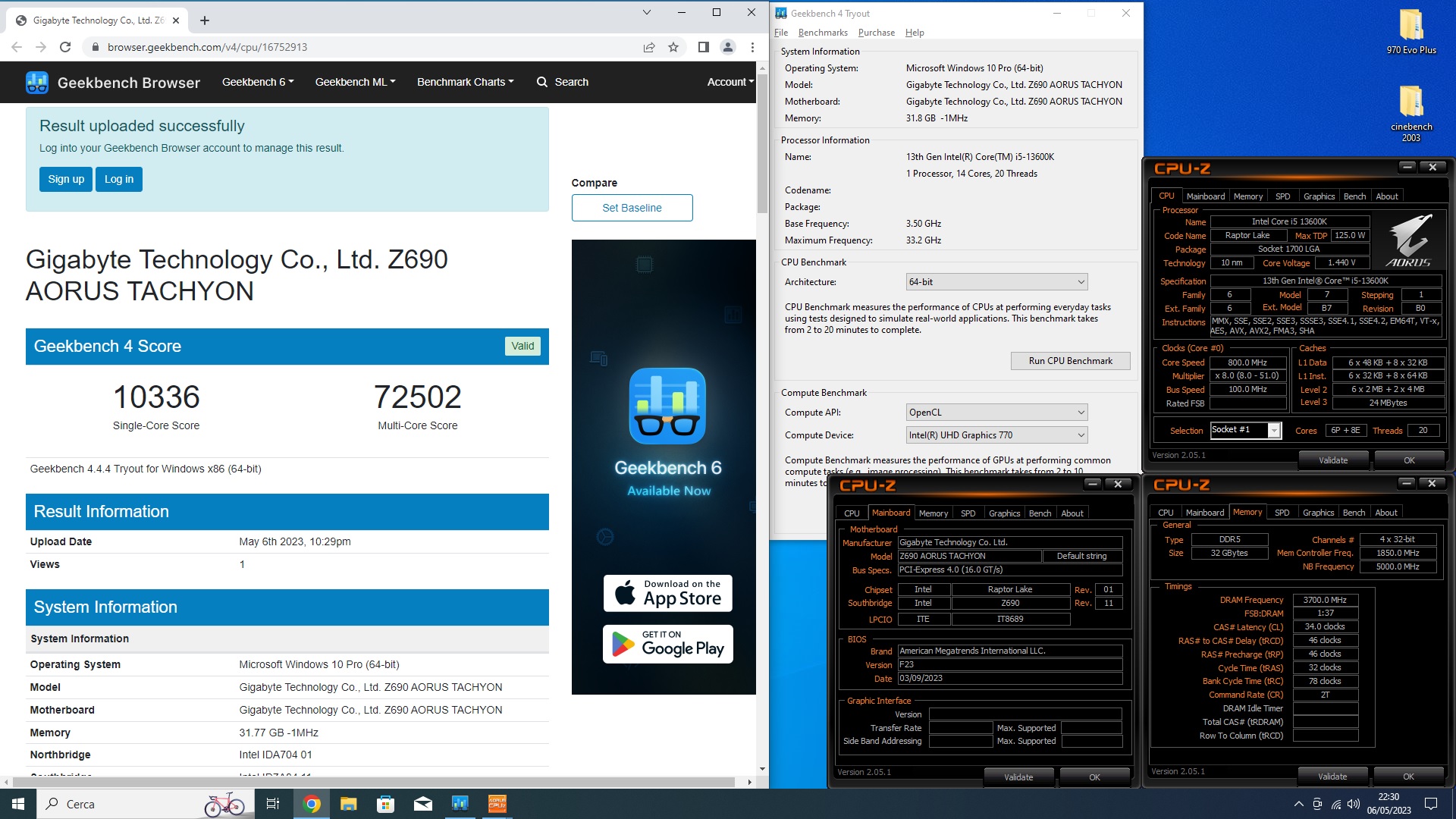Click the Geekbench Browser logo
Screen dimensions: 1456x819
tap(113, 82)
